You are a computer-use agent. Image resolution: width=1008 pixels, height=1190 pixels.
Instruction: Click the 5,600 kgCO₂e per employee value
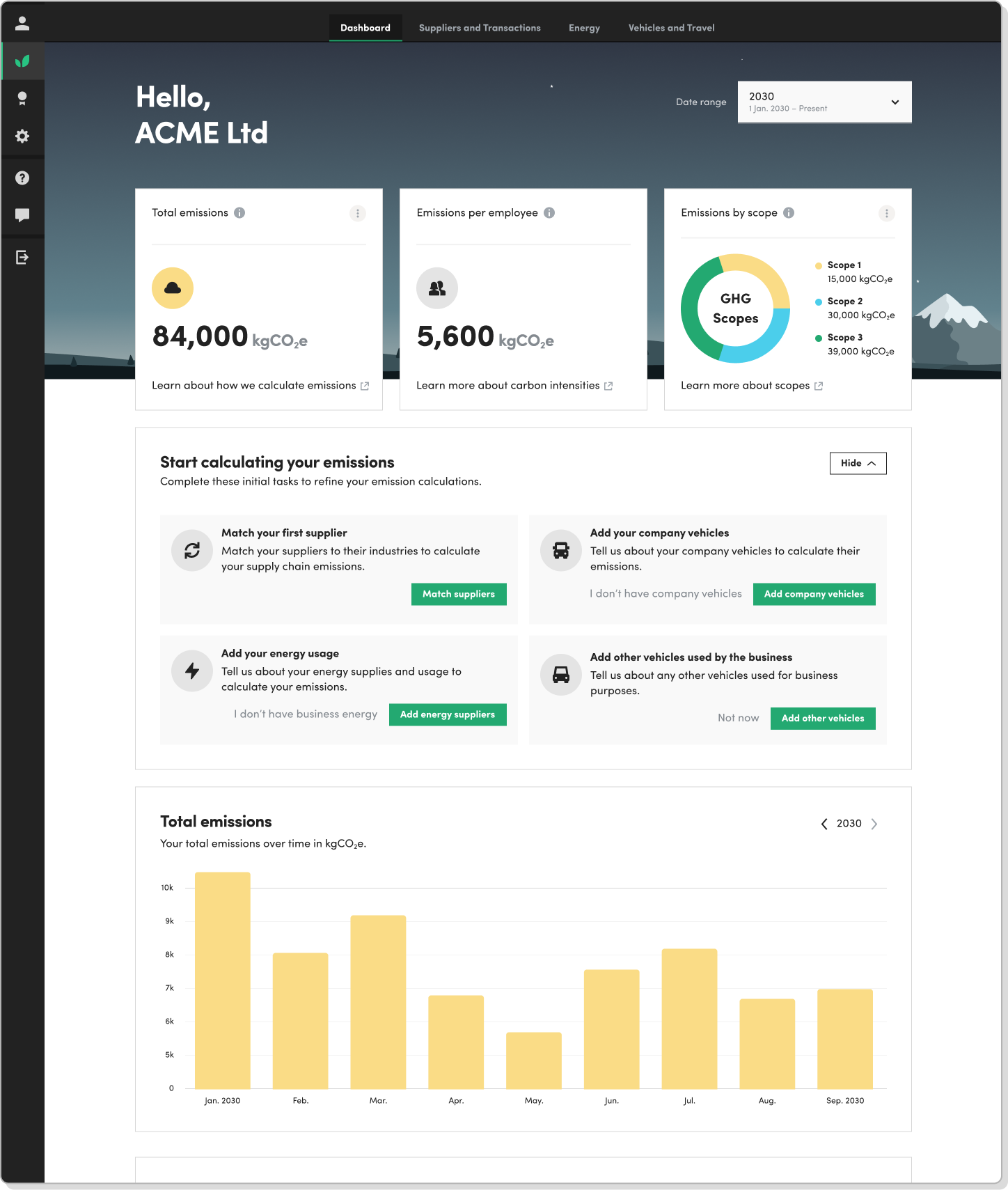[x=485, y=337]
